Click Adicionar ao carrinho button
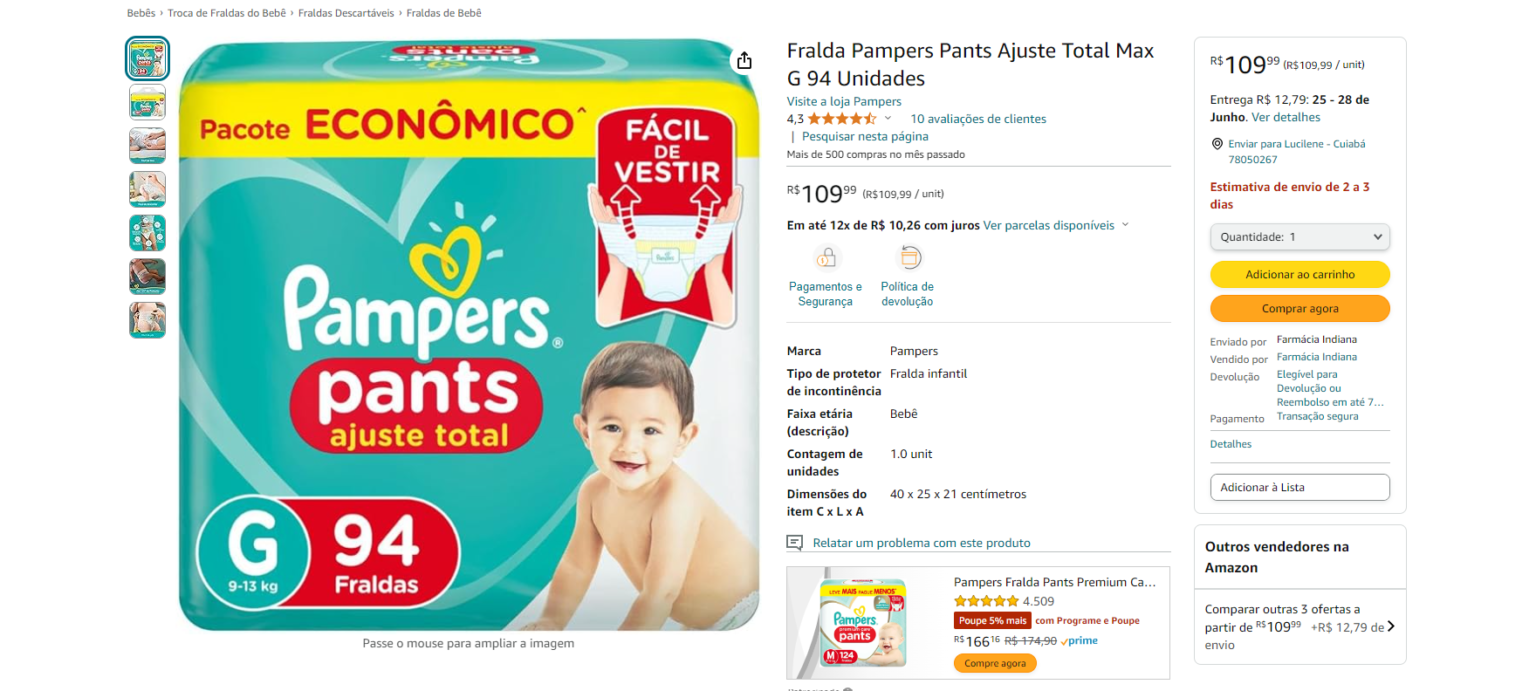The image size is (1536, 691). [x=1300, y=274]
